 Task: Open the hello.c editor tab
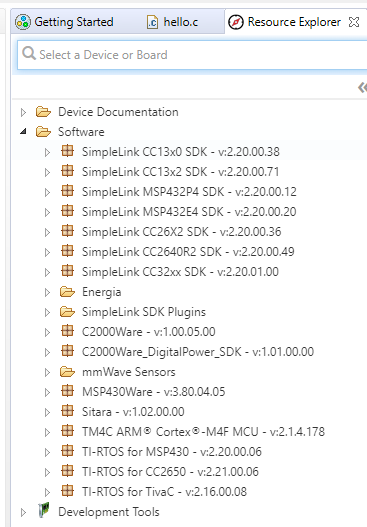point(172,22)
